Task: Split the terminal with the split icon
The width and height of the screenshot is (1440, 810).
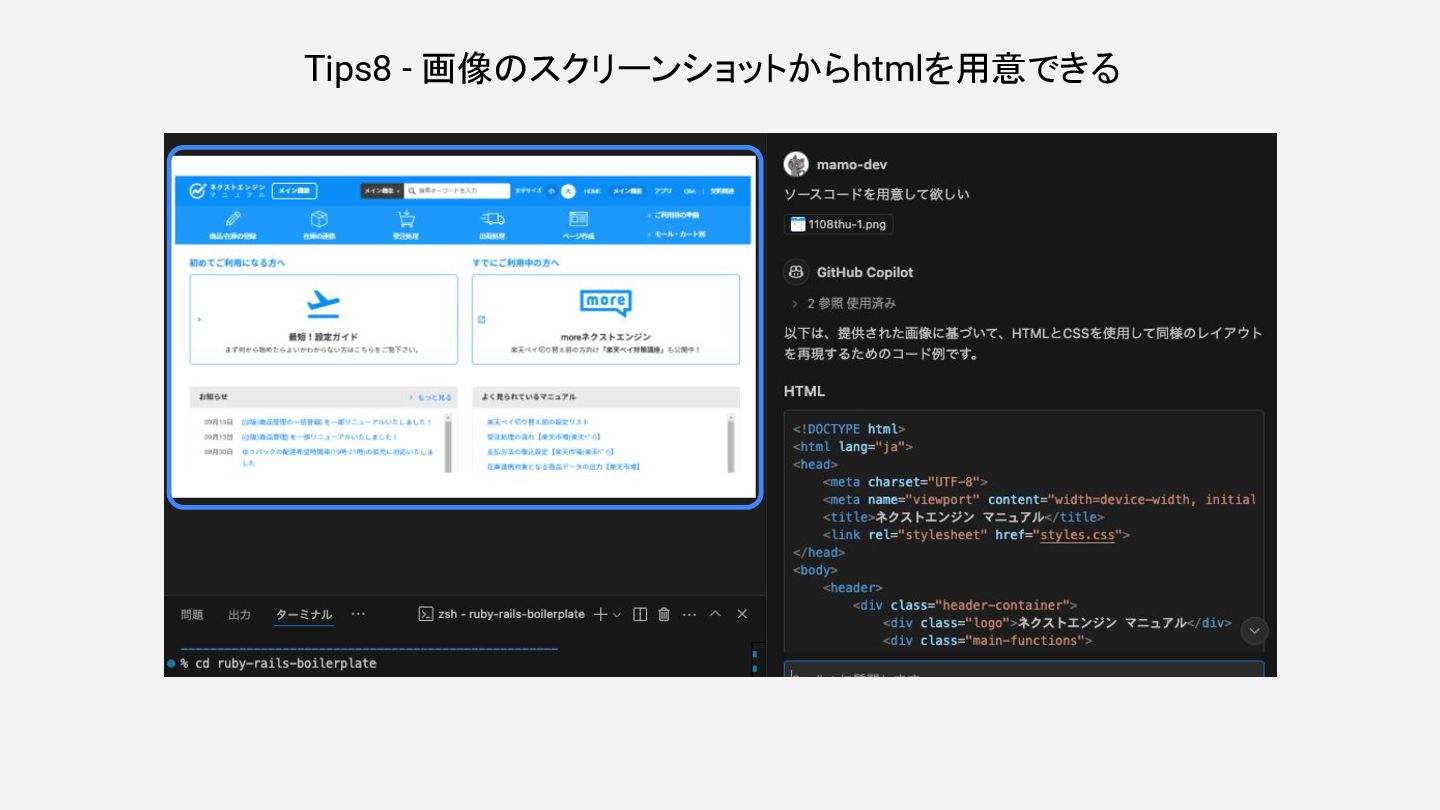Action: [x=640, y=614]
